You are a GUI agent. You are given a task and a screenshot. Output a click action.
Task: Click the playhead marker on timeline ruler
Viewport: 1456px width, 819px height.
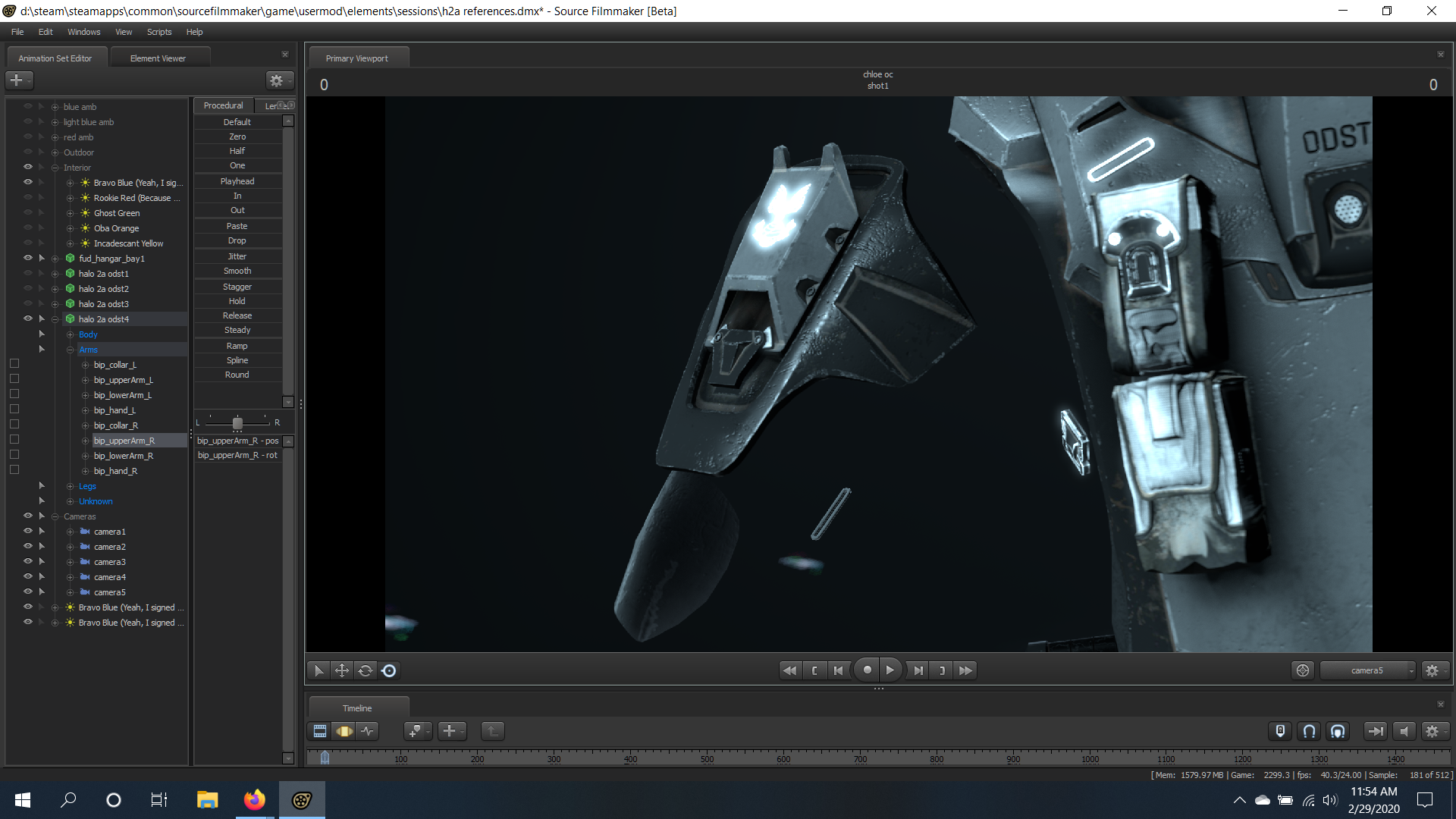325,757
